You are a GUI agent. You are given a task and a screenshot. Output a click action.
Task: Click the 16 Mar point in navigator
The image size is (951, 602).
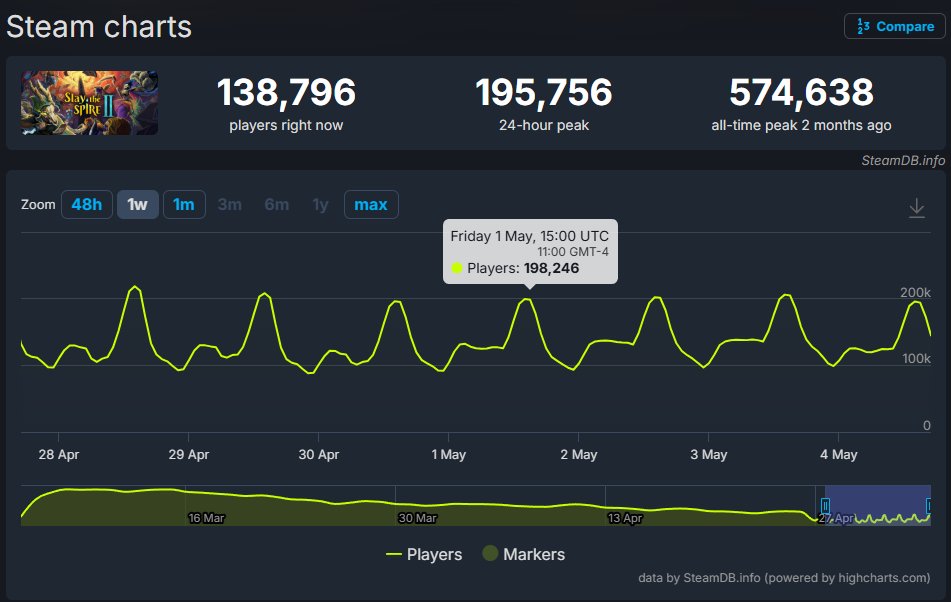coord(206,518)
